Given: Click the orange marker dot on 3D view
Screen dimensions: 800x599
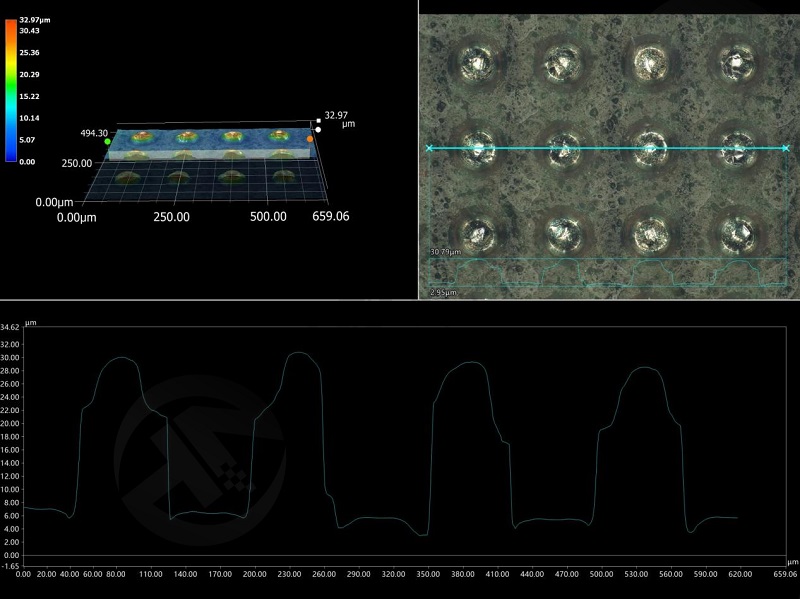Looking at the screenshot, I should click(310, 139).
